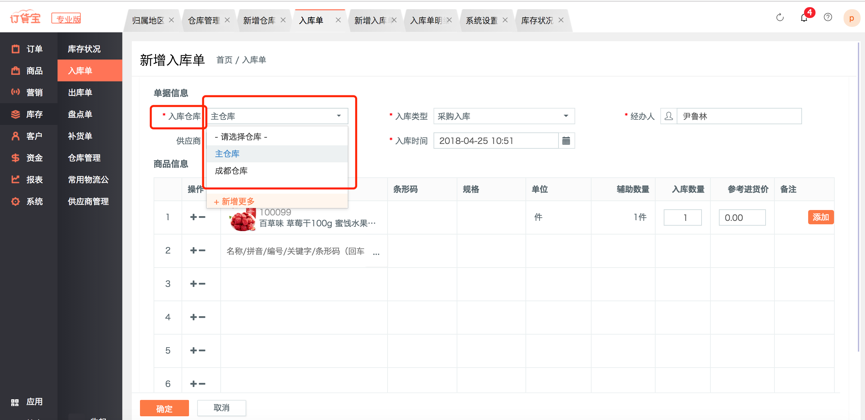Open the user avatar icon
The height and width of the screenshot is (420, 865).
[x=851, y=17]
